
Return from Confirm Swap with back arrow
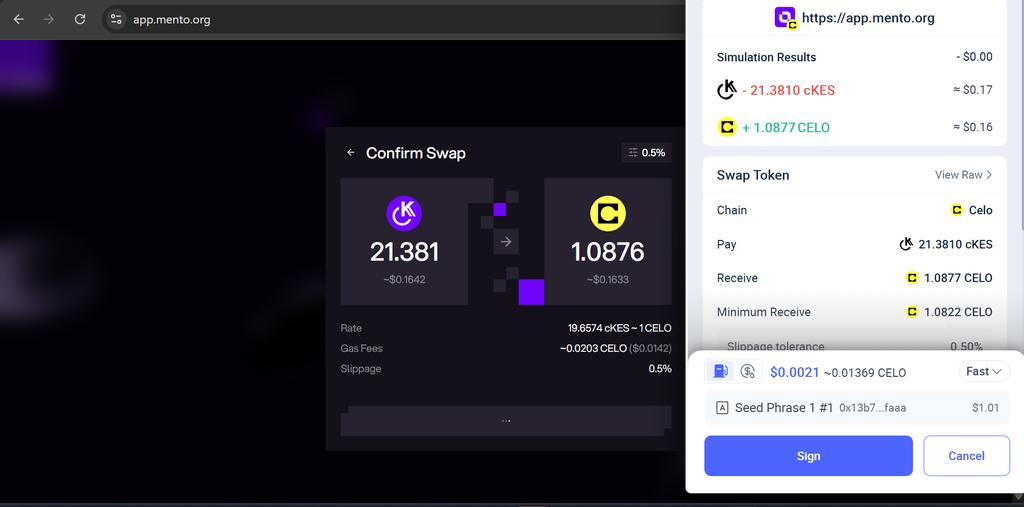(x=351, y=153)
